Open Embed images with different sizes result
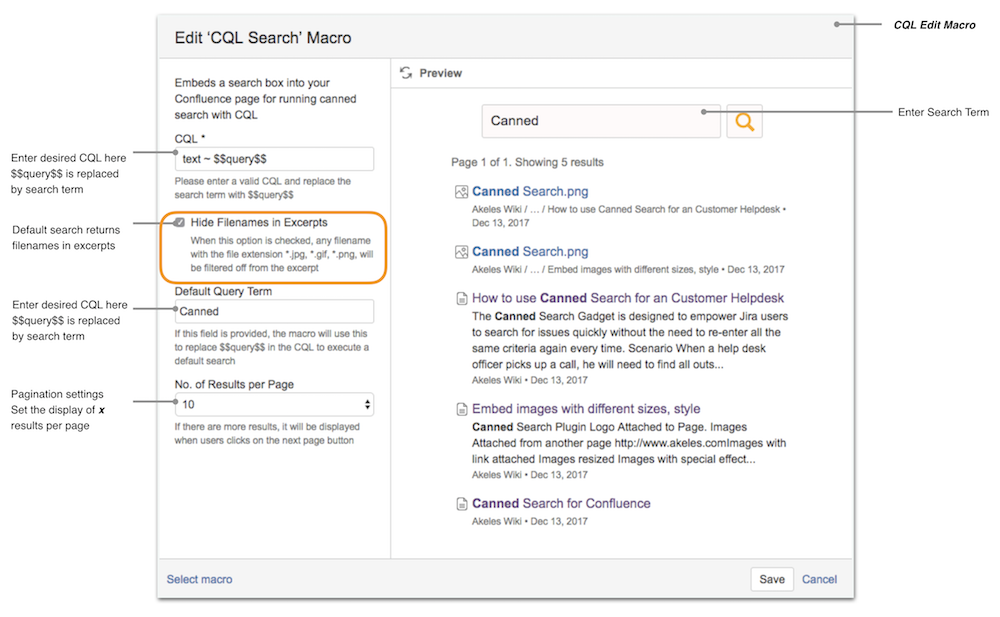Screen dimensions: 1000x617 [585, 409]
